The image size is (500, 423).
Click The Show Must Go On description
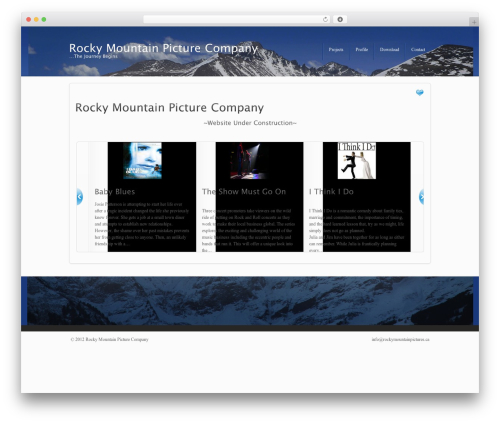pyautogui.click(x=248, y=230)
